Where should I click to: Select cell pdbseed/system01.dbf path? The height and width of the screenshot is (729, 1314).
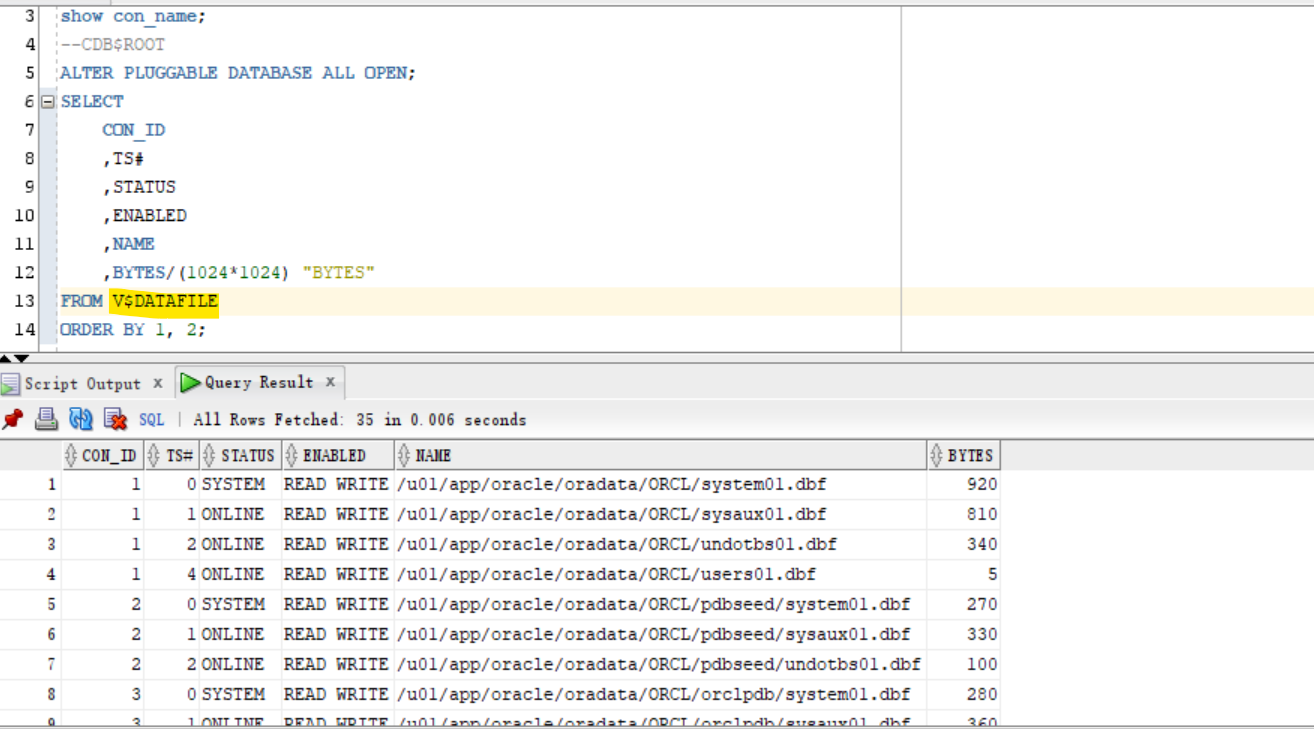(x=660, y=604)
